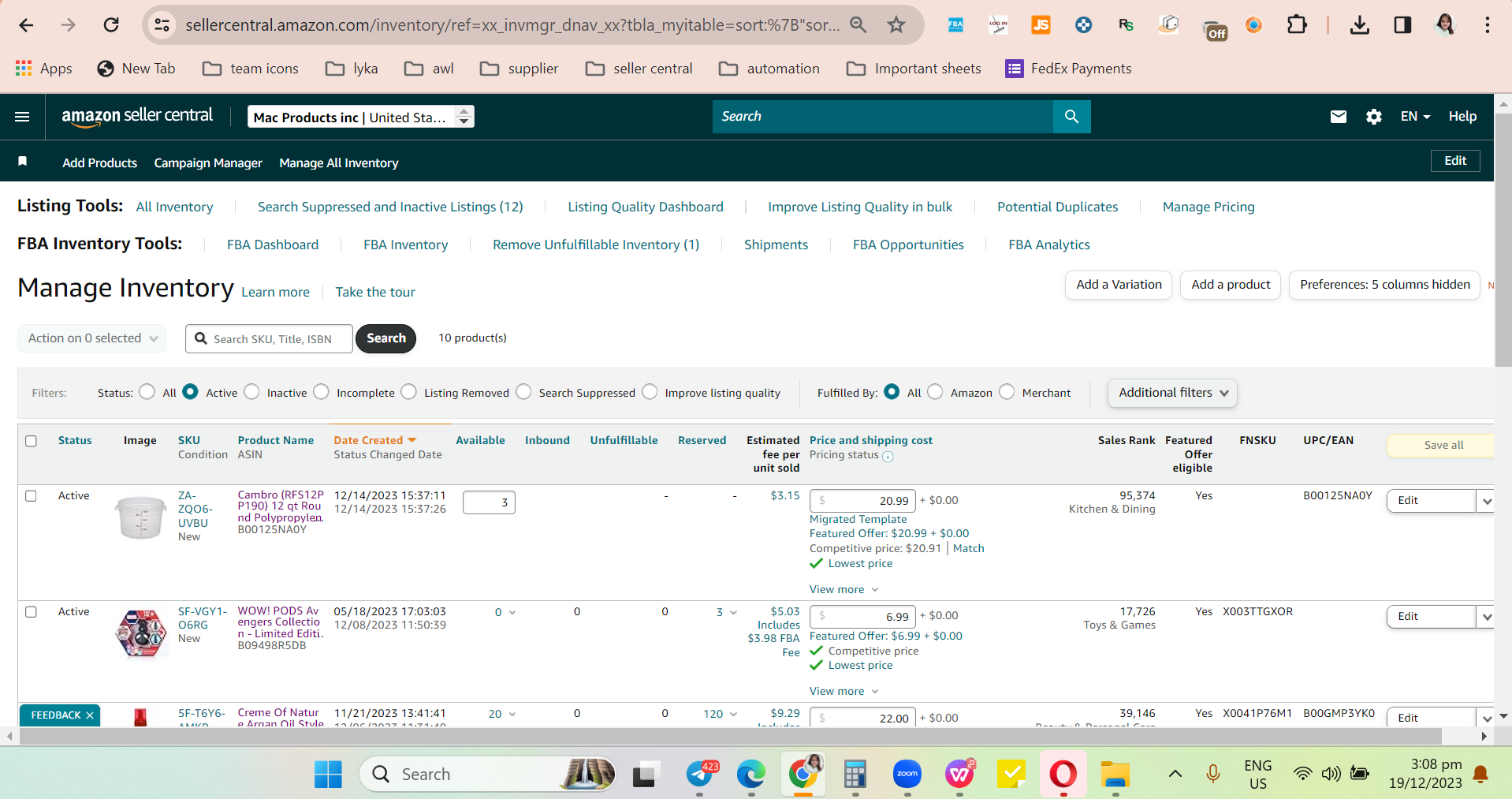Screen dimensions: 1512x799
Task: Expand the reserved quantity 3 dropdown
Action: pos(733,613)
